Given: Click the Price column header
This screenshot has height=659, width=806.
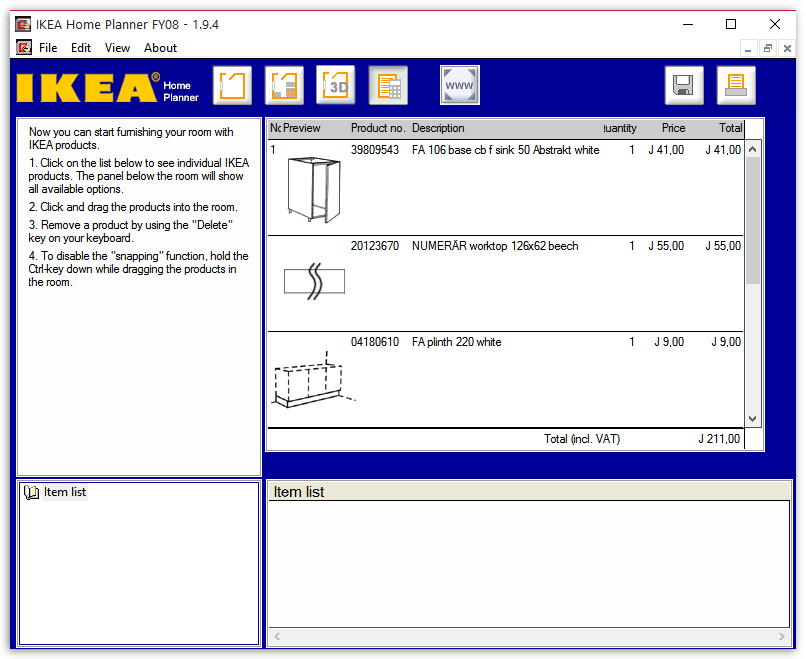Looking at the screenshot, I should 673,128.
